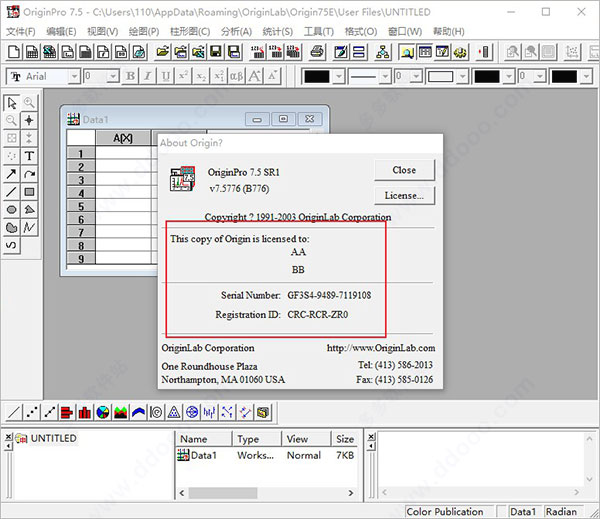Select Data1 entry in project list
Viewport: 600px width, 519px height.
click(x=197, y=455)
